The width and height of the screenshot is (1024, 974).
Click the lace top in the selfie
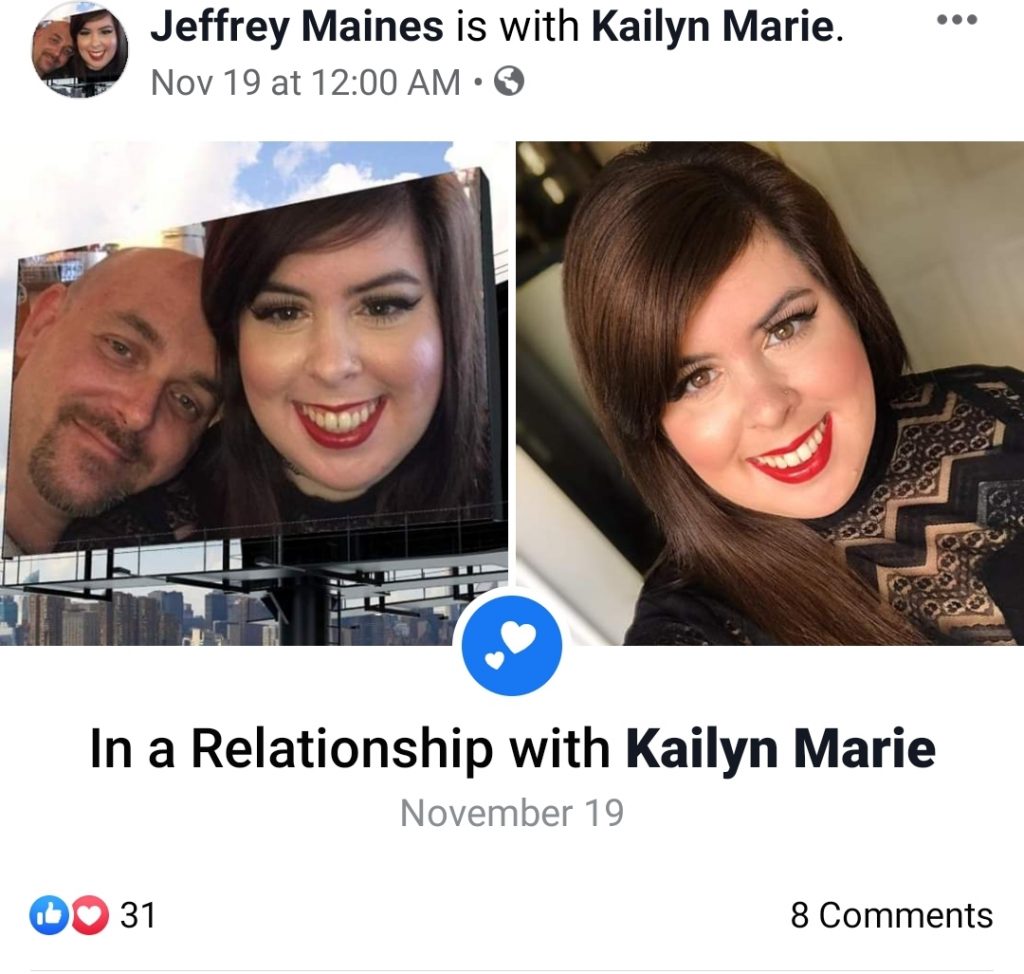(927, 510)
